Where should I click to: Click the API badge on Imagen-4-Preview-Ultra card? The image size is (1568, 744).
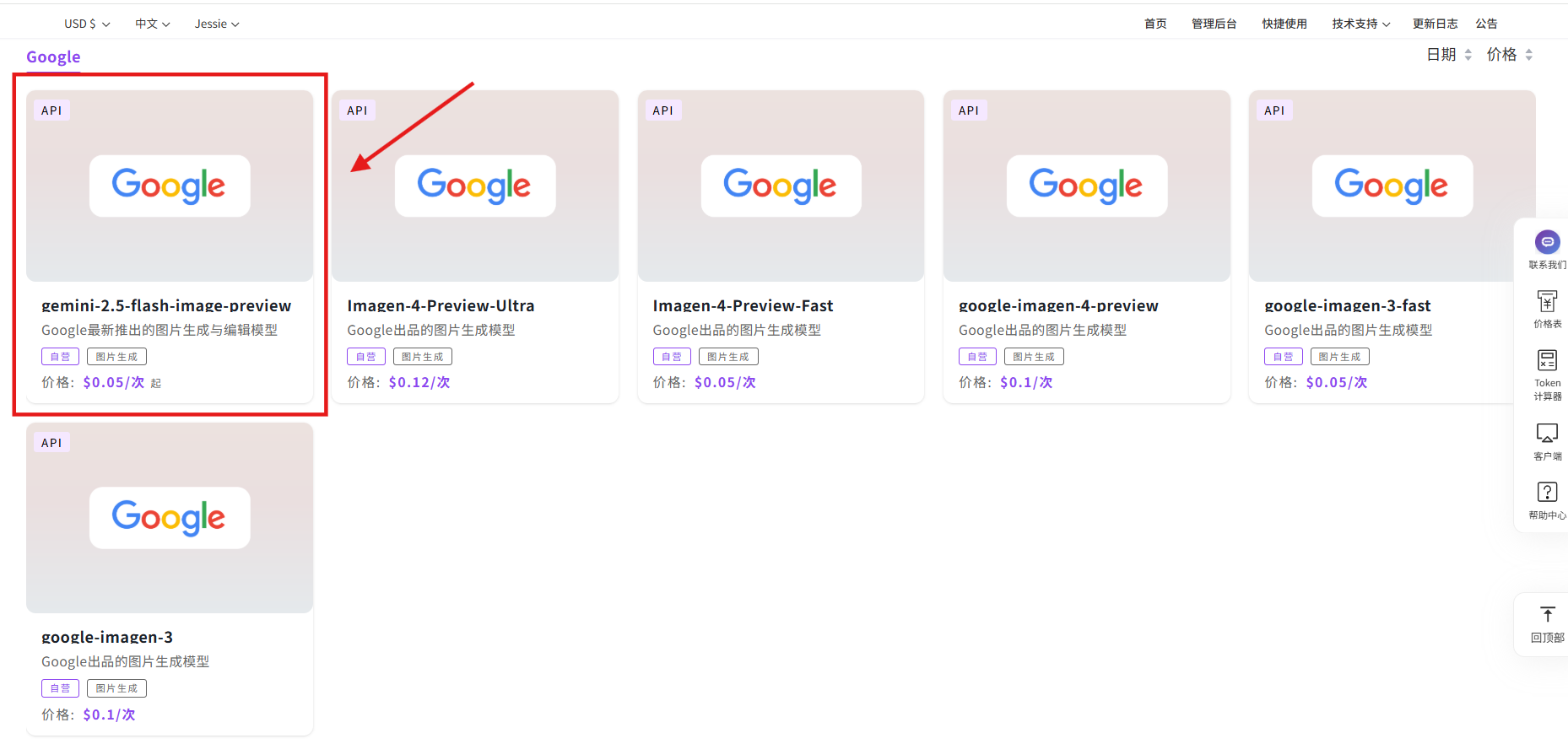coord(357,111)
